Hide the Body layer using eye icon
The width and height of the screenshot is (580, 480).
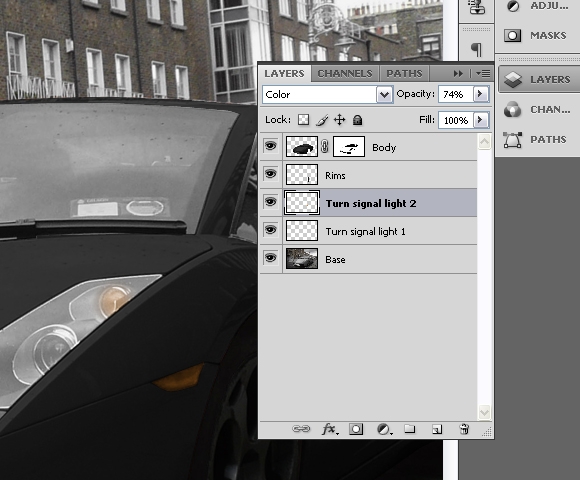(x=271, y=146)
